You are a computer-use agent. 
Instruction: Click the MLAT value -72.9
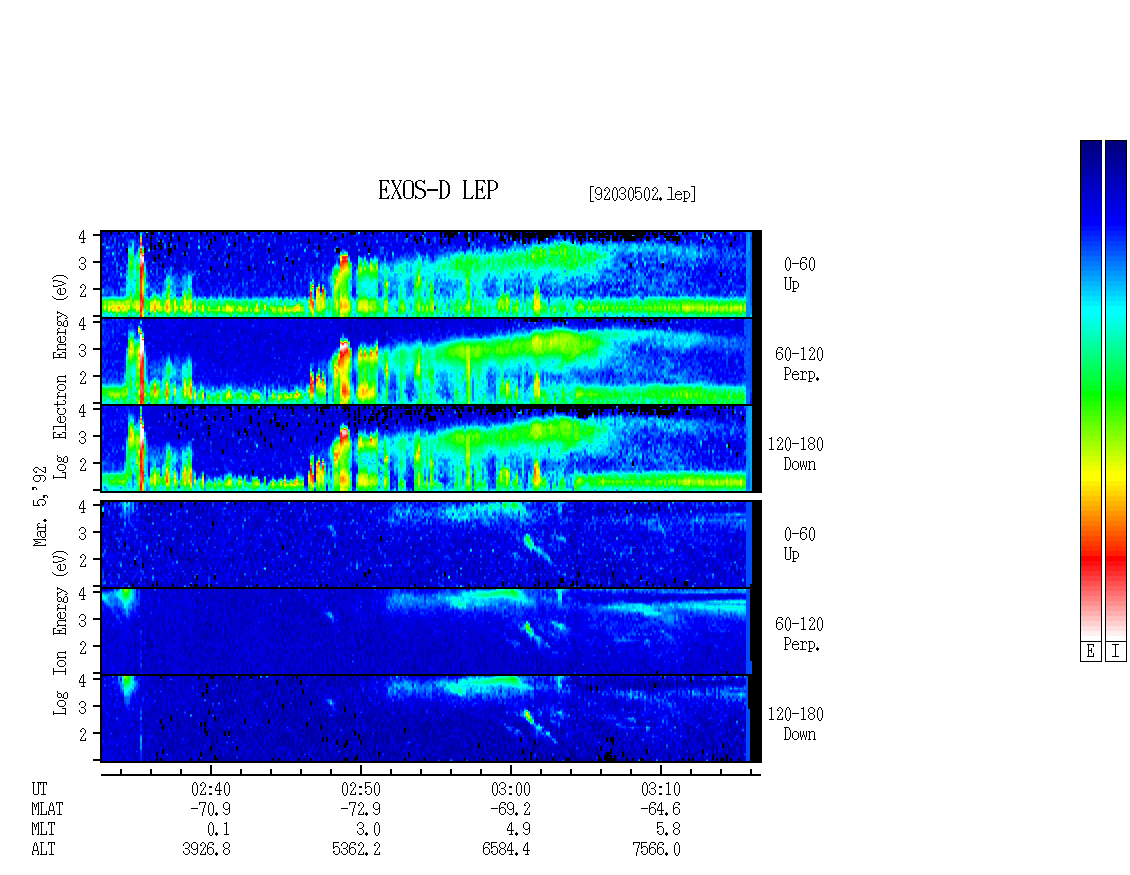point(360,809)
